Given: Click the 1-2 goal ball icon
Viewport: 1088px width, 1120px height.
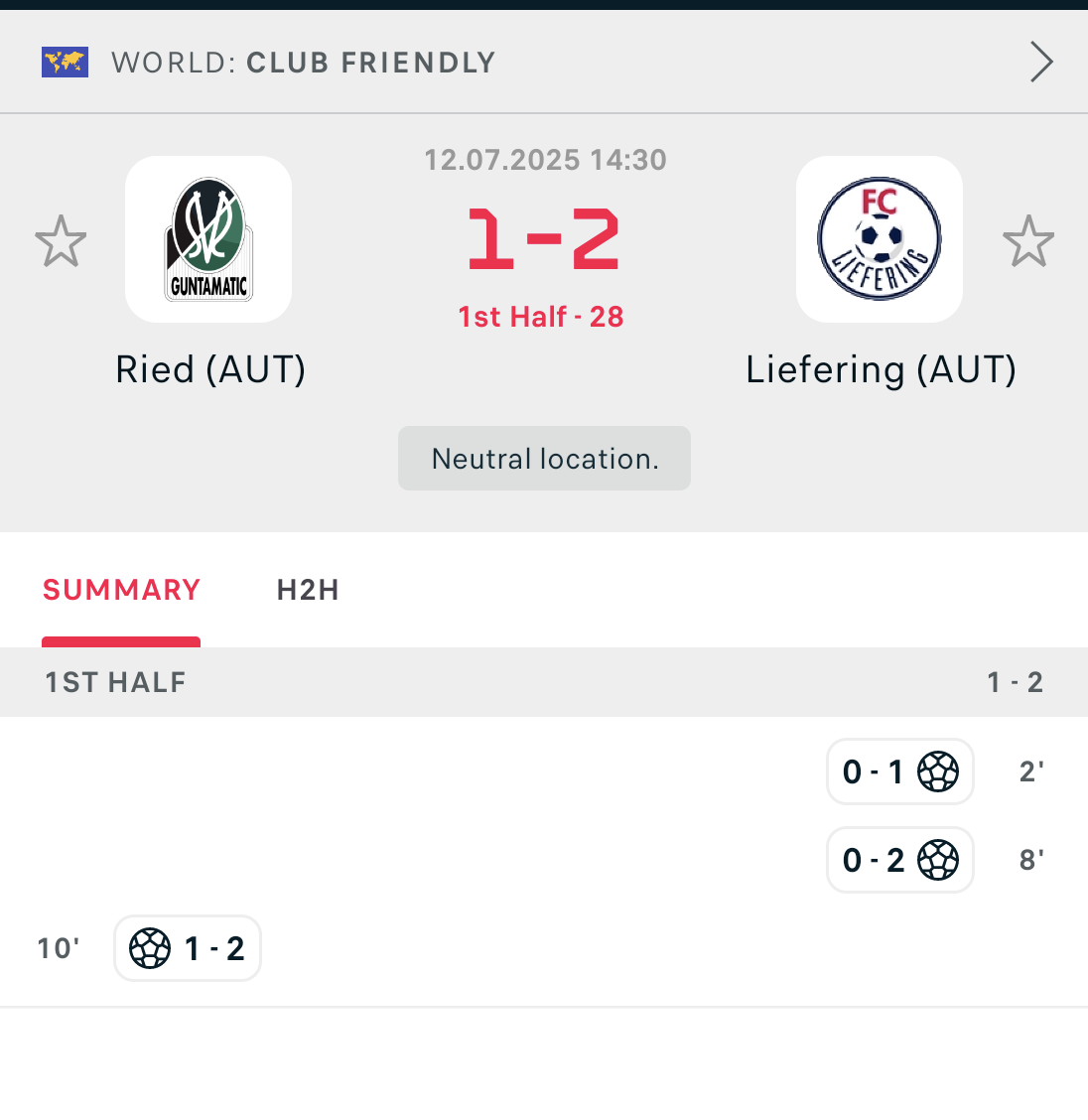Looking at the screenshot, I should (150, 948).
